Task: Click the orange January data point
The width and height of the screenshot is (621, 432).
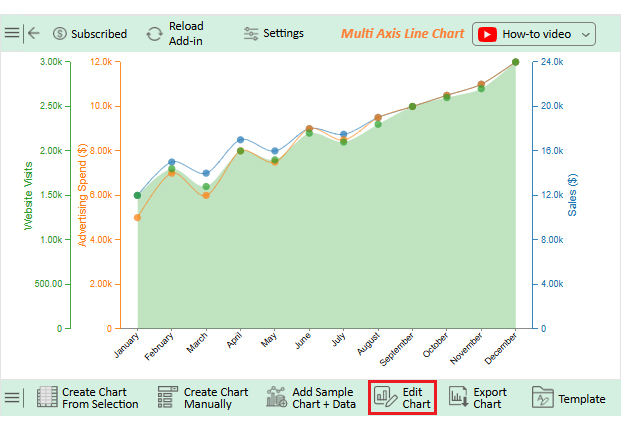Action: pos(137,217)
